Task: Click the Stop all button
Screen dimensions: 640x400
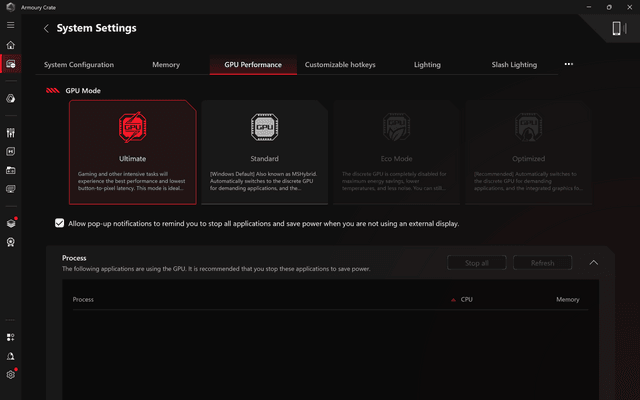Action: click(477, 263)
